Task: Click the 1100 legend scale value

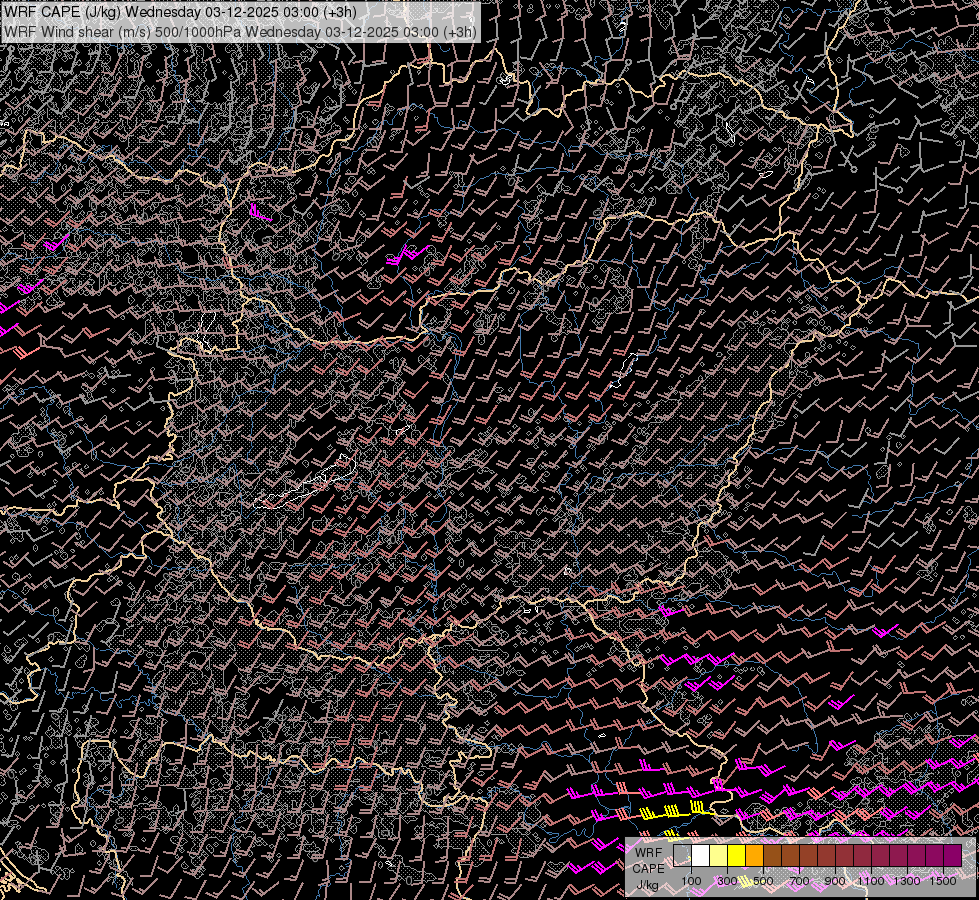Action: [x=871, y=882]
